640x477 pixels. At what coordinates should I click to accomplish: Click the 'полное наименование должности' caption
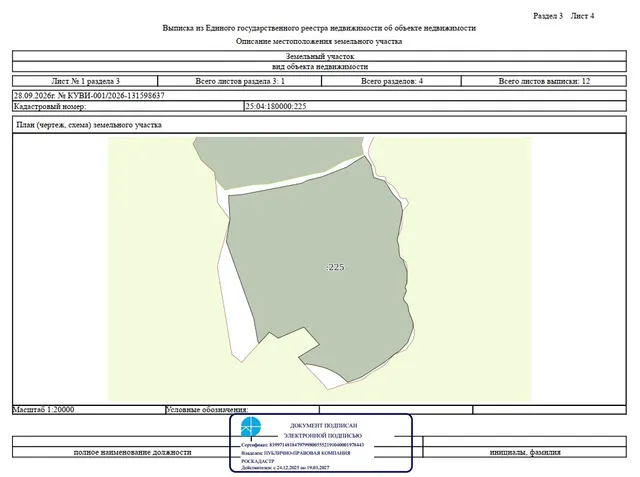[132, 452]
